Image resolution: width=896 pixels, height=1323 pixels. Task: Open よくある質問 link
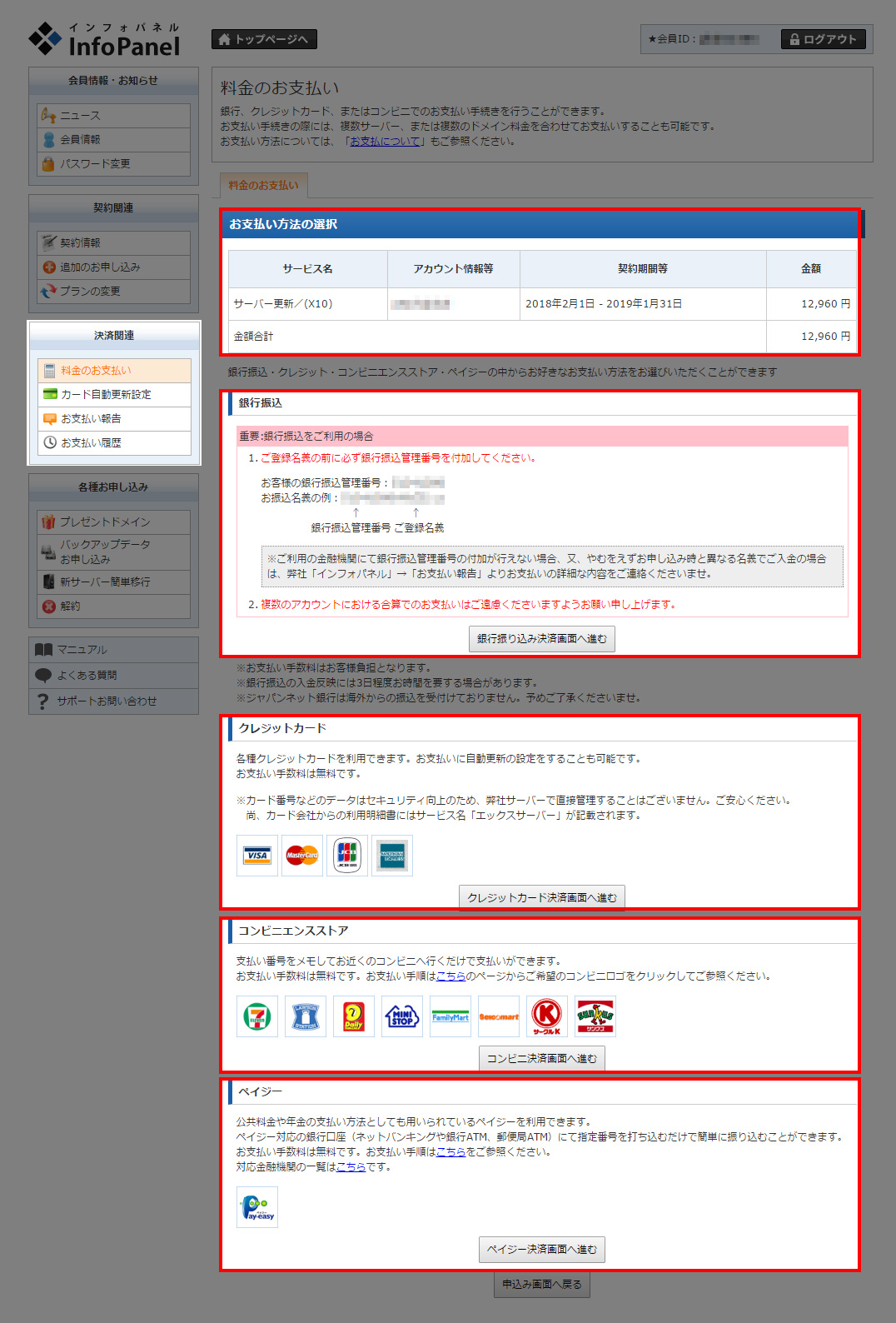114,675
